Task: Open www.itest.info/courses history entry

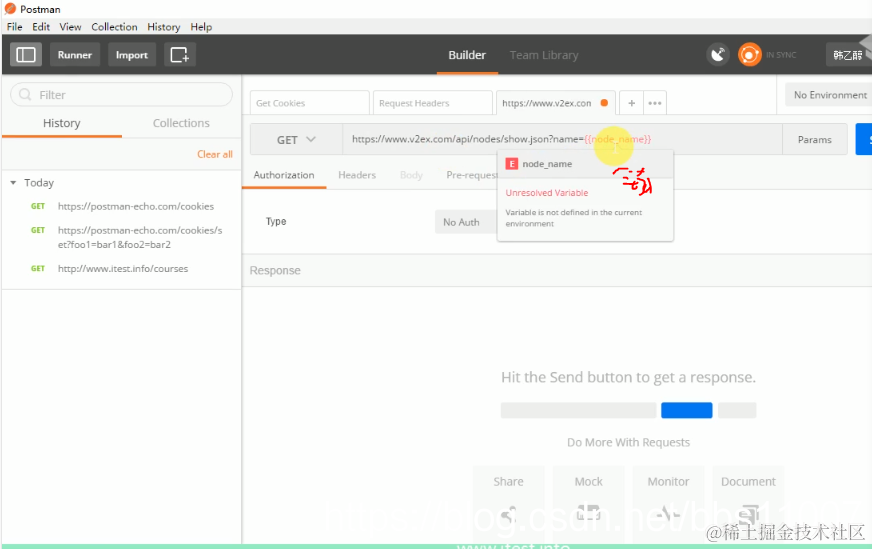Action: point(123,269)
